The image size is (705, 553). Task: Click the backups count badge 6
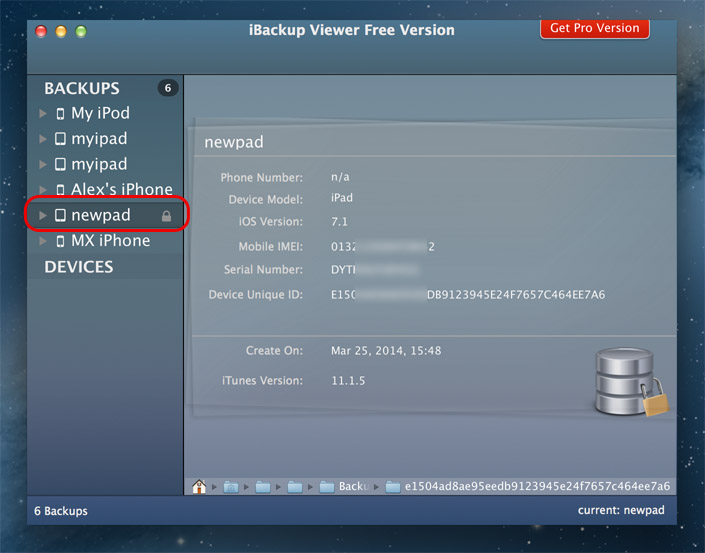168,88
